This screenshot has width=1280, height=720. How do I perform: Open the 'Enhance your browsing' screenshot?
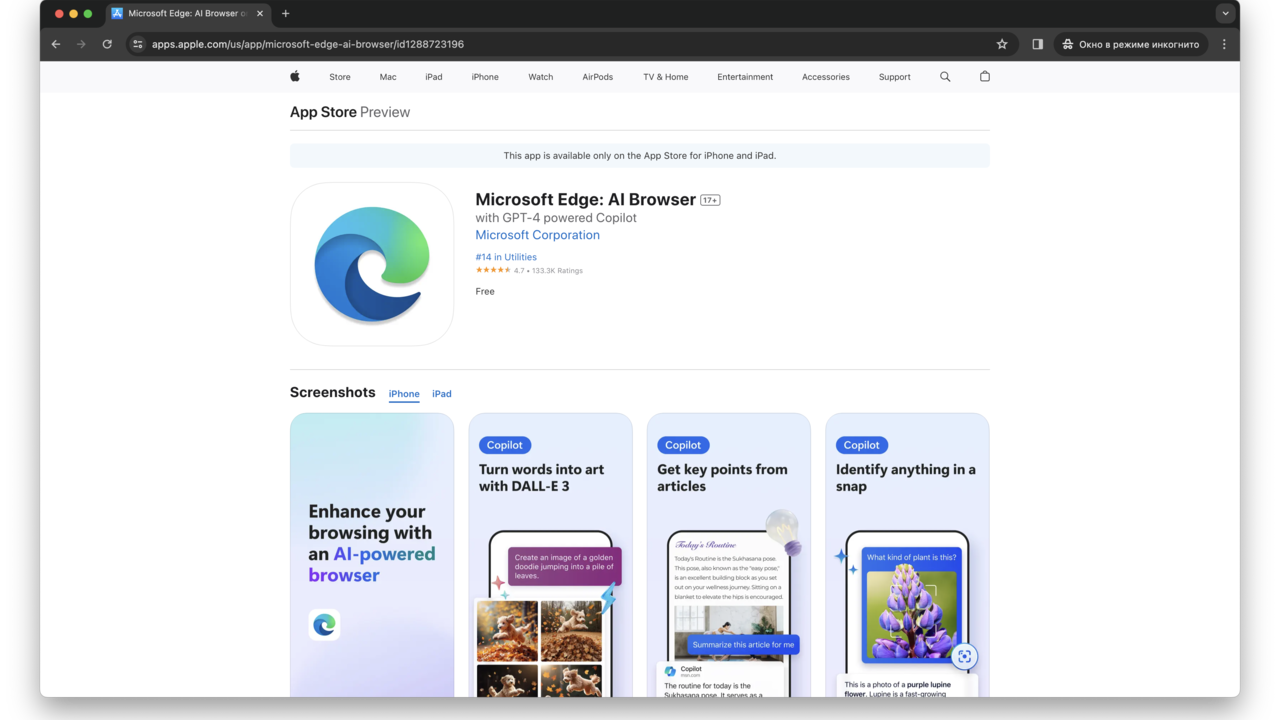[372, 555]
